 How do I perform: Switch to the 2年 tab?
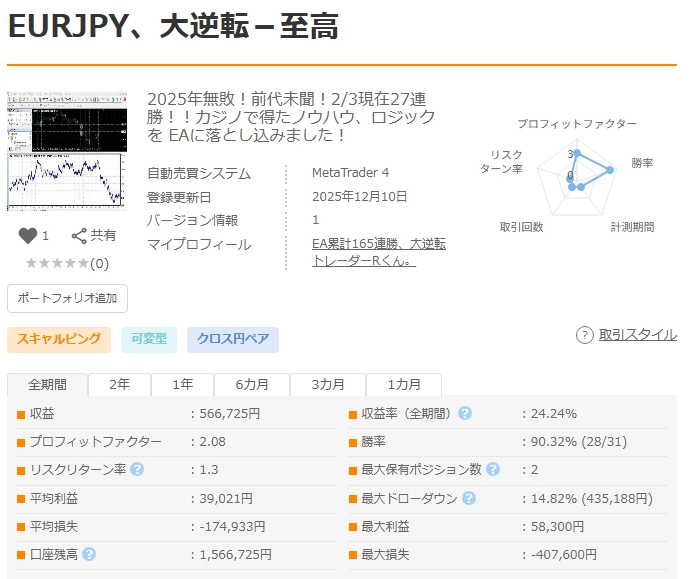point(119,385)
